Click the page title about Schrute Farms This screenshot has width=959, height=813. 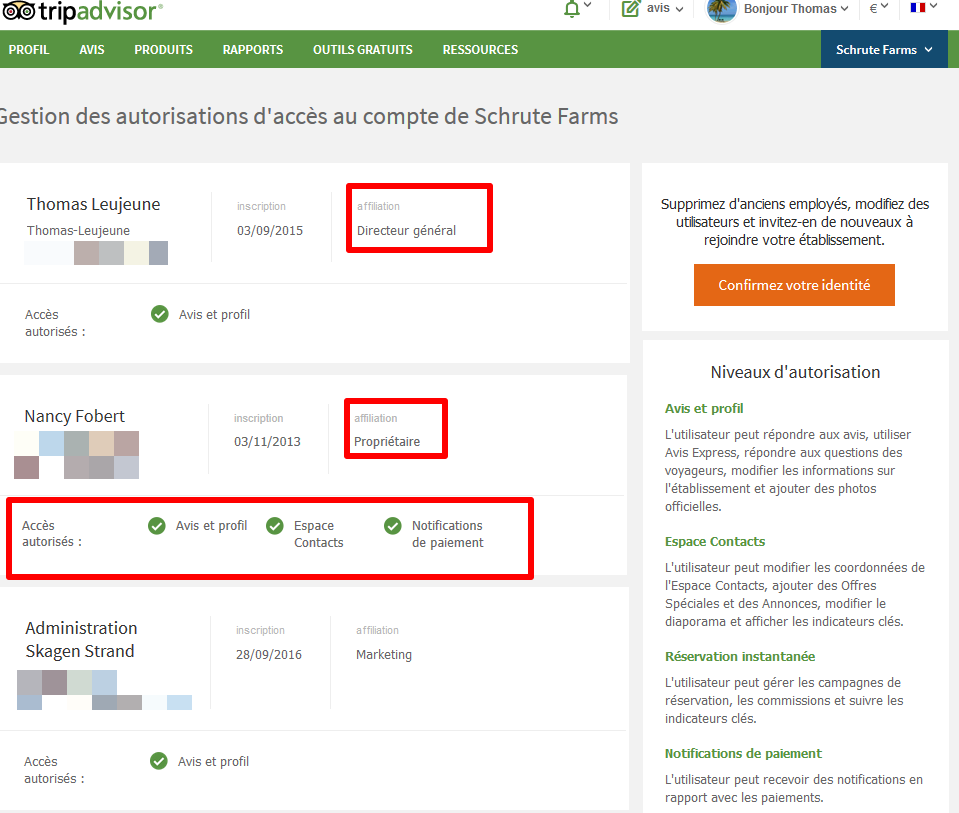pos(309,116)
